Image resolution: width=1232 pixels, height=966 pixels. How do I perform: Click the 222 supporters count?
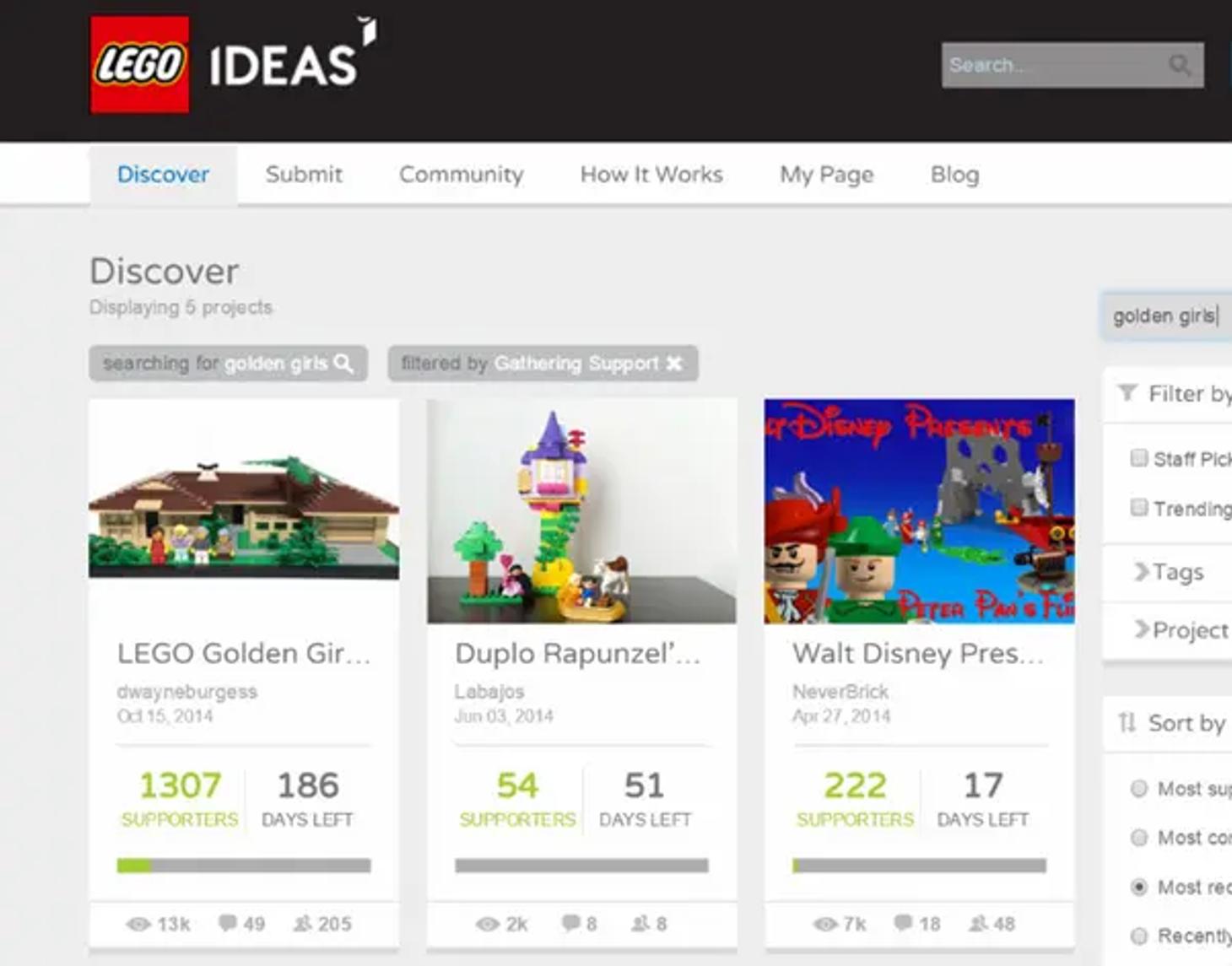(855, 785)
